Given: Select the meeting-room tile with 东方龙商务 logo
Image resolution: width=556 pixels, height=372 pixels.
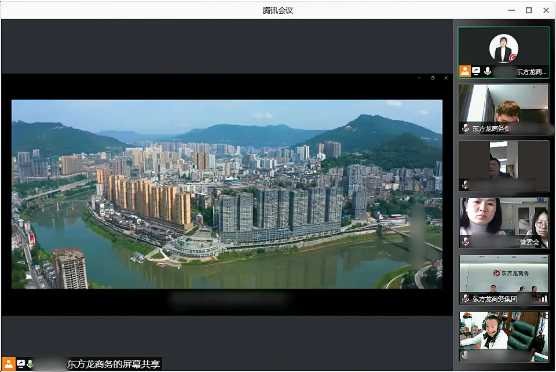Looking at the screenshot, I should 504,279.
